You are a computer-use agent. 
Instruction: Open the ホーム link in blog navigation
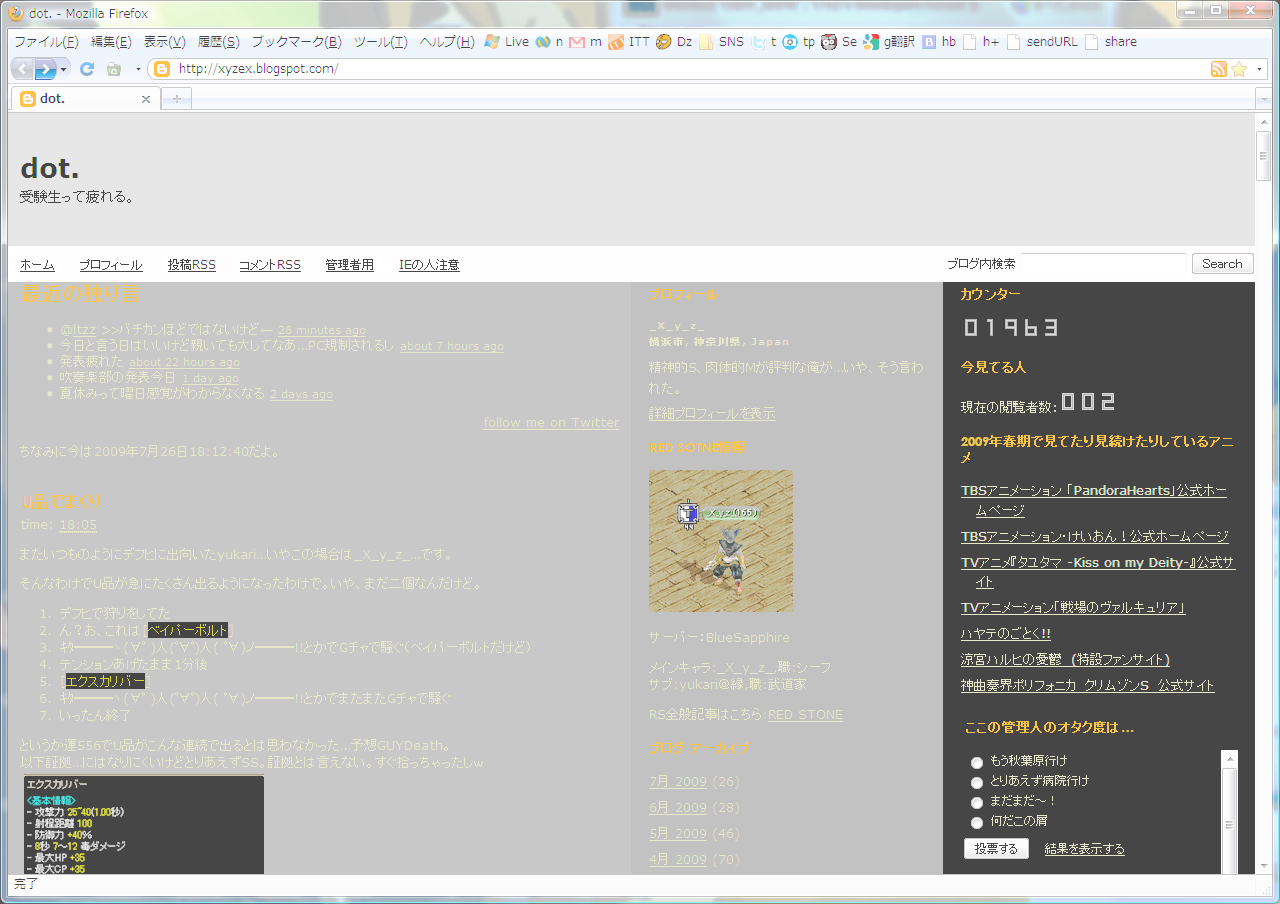click(37, 265)
